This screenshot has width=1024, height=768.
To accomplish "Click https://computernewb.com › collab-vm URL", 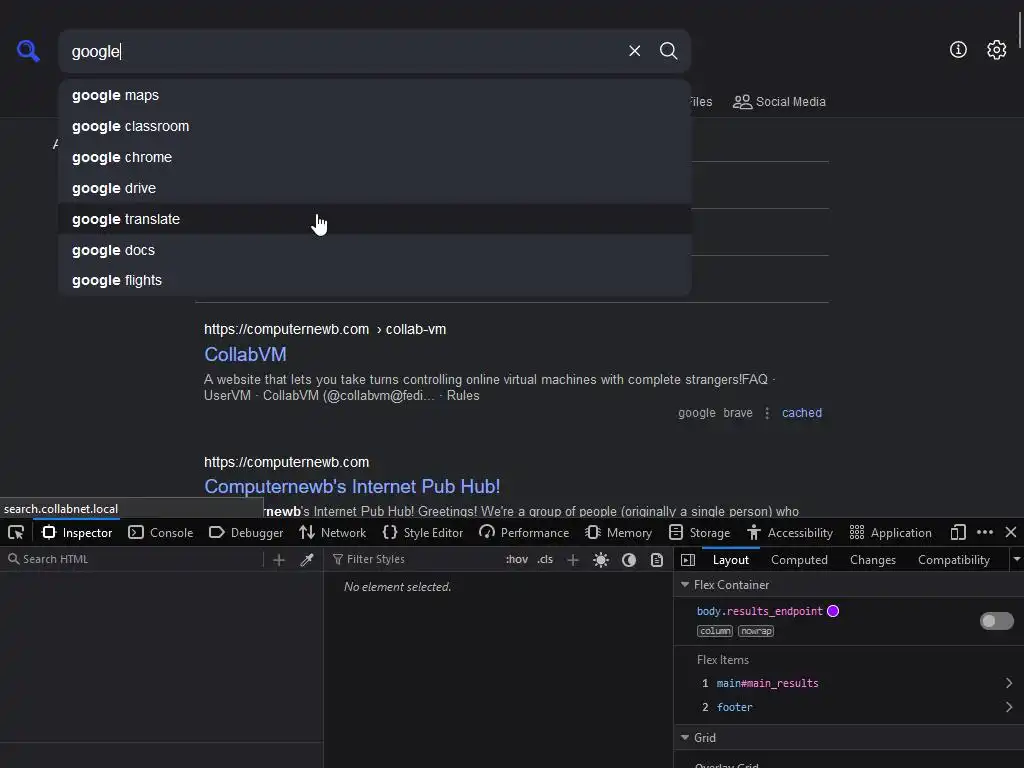I will pyautogui.click(x=325, y=329).
